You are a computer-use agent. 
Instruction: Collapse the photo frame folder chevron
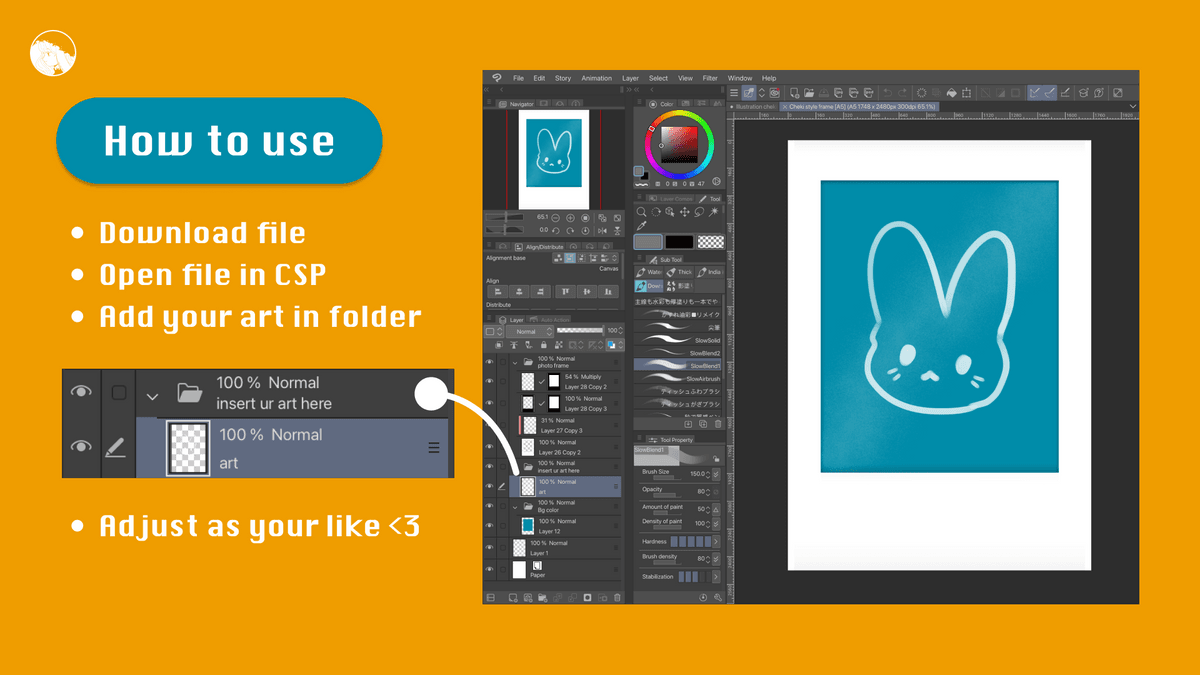pos(515,362)
